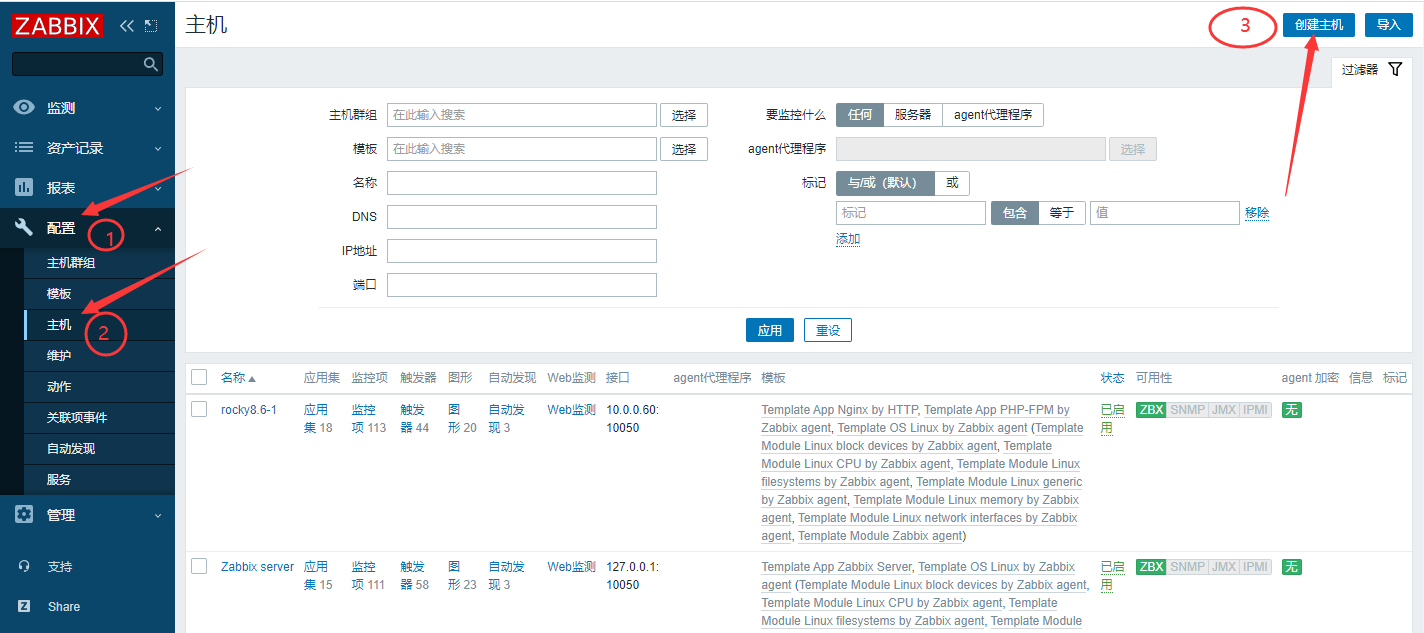Expand the 资产记录 menu chevron

(158, 148)
